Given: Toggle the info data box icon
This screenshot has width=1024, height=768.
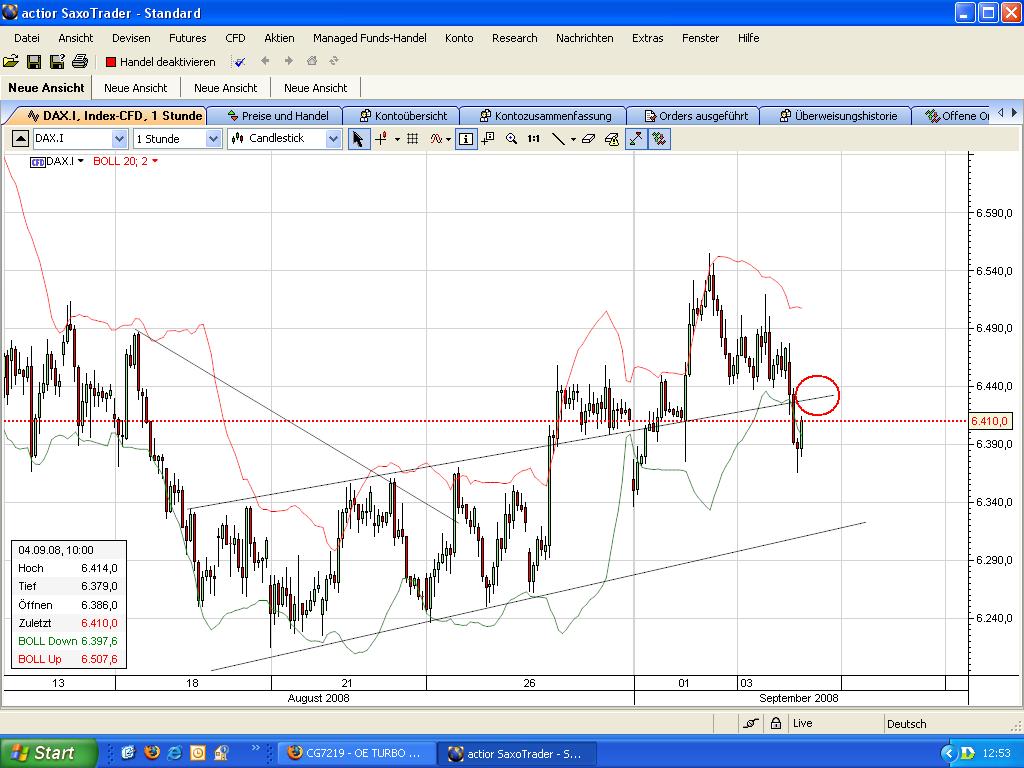Looking at the screenshot, I should (466, 138).
